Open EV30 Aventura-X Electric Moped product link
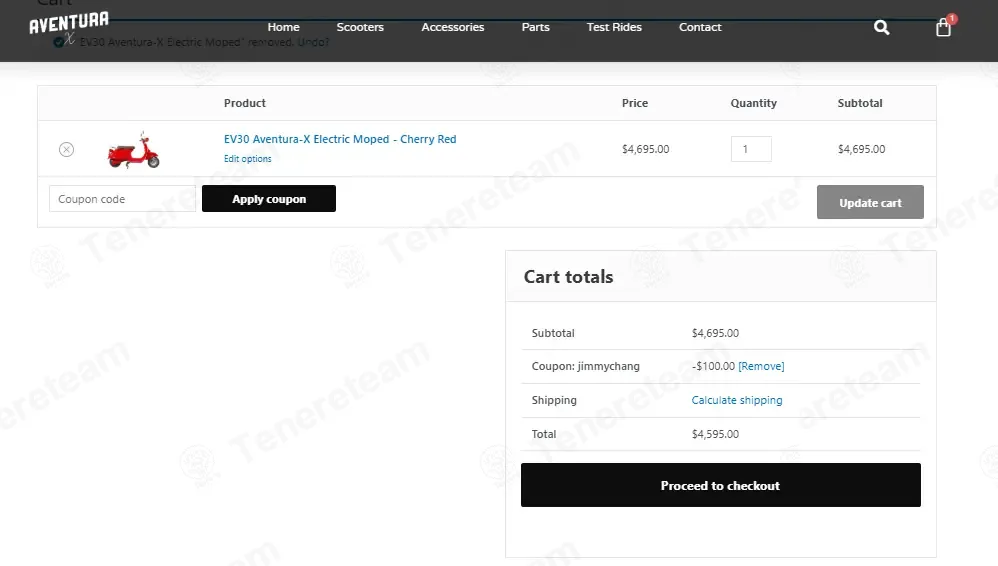This screenshot has width=998, height=566. point(340,139)
